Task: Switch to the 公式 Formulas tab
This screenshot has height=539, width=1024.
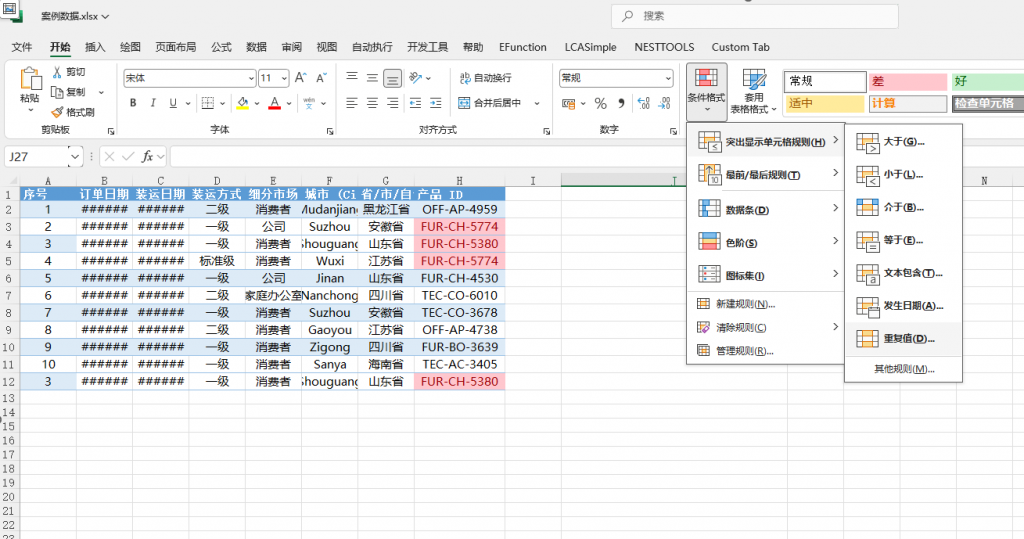Action: point(221,47)
